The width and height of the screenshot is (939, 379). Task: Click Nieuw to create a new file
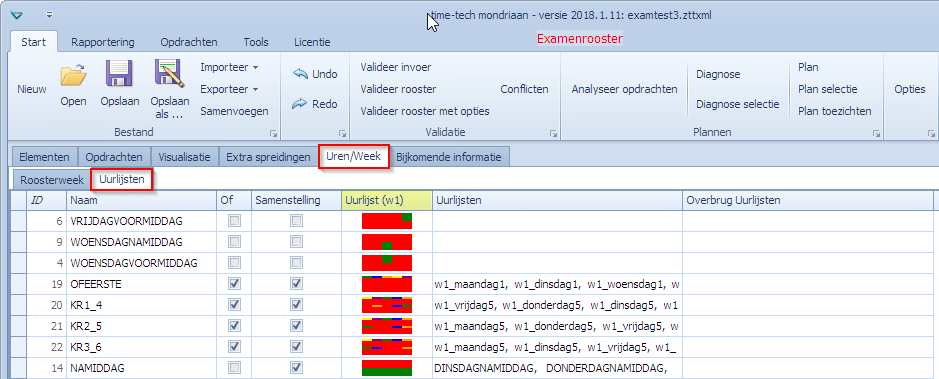pos(32,89)
